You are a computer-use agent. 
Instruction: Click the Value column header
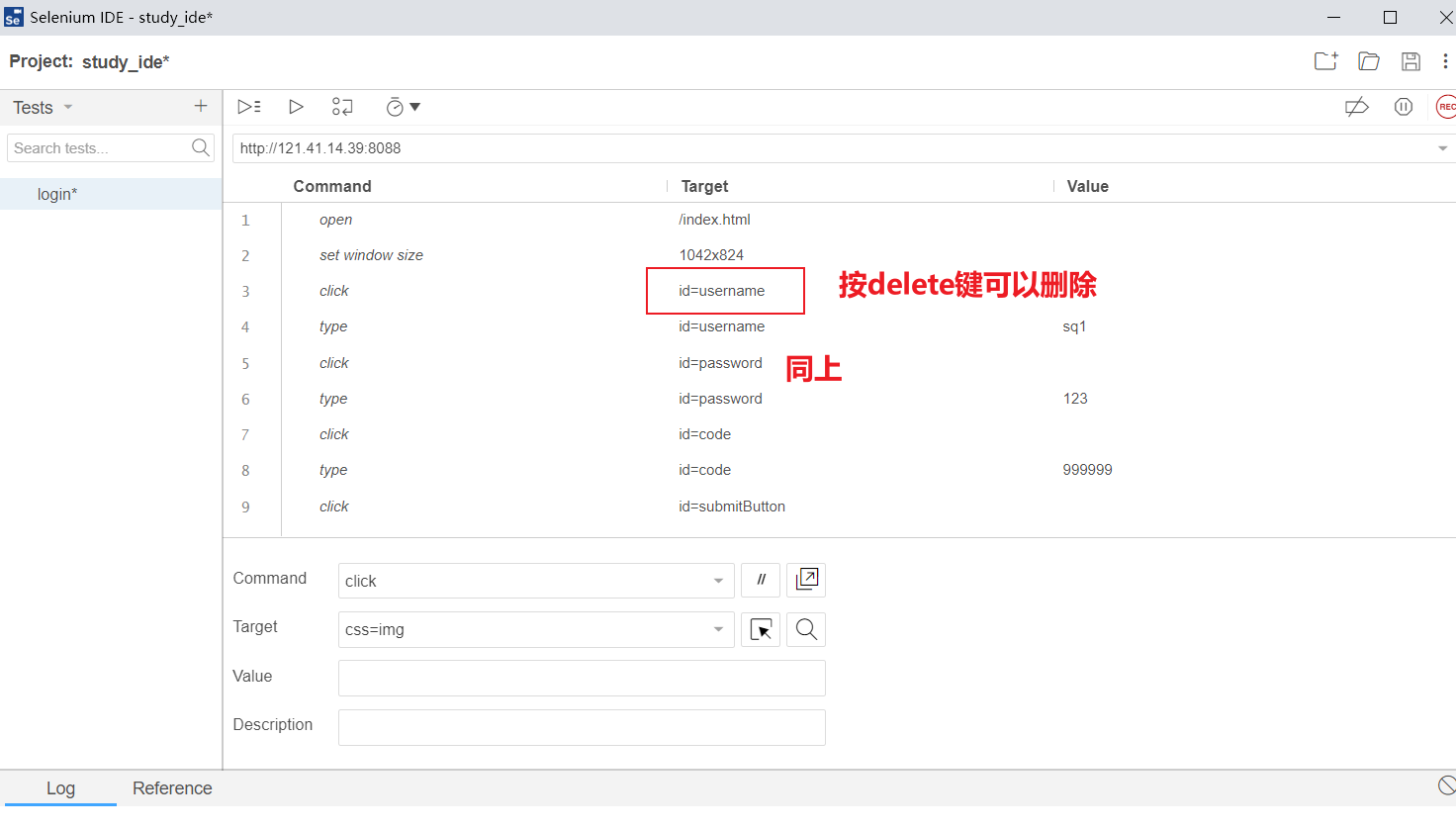click(1087, 186)
